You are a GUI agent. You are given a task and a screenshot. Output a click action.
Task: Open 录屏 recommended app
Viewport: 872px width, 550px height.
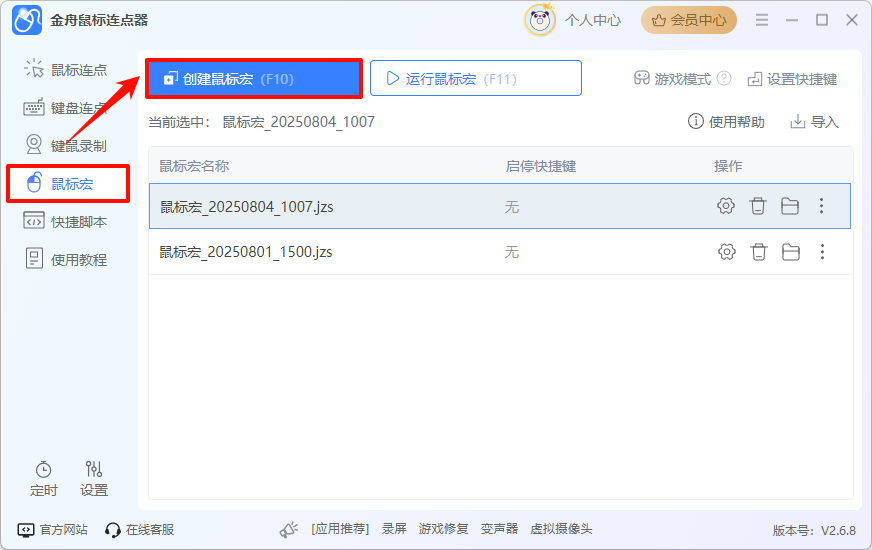click(x=394, y=529)
